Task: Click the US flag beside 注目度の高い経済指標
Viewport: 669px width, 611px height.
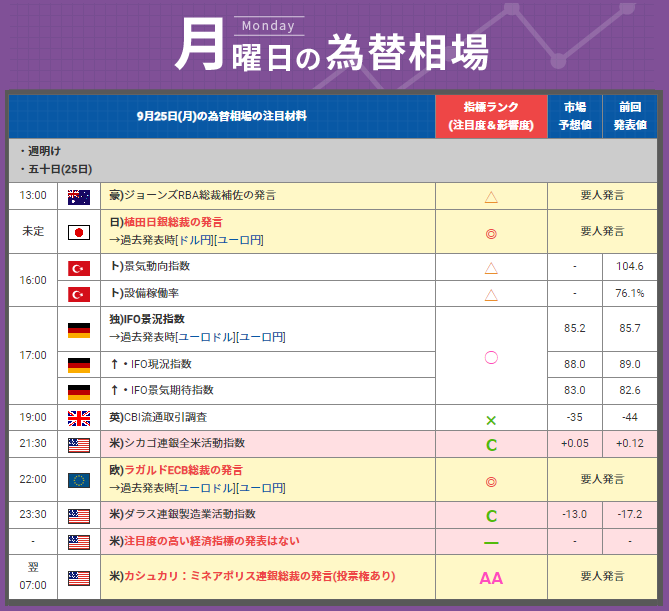Action: 79,542
